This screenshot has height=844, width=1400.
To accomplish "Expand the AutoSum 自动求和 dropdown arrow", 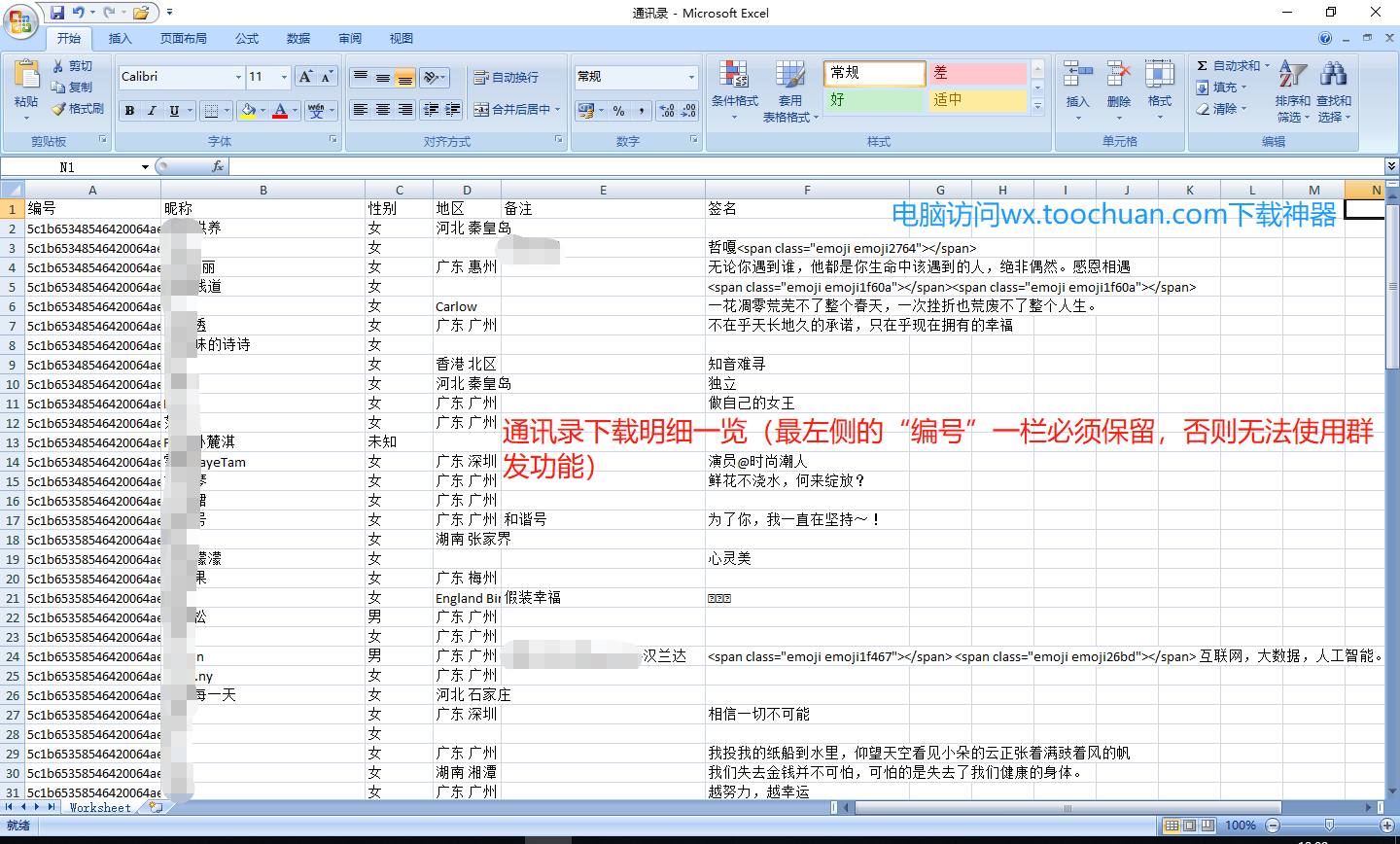I will tap(1267, 66).
